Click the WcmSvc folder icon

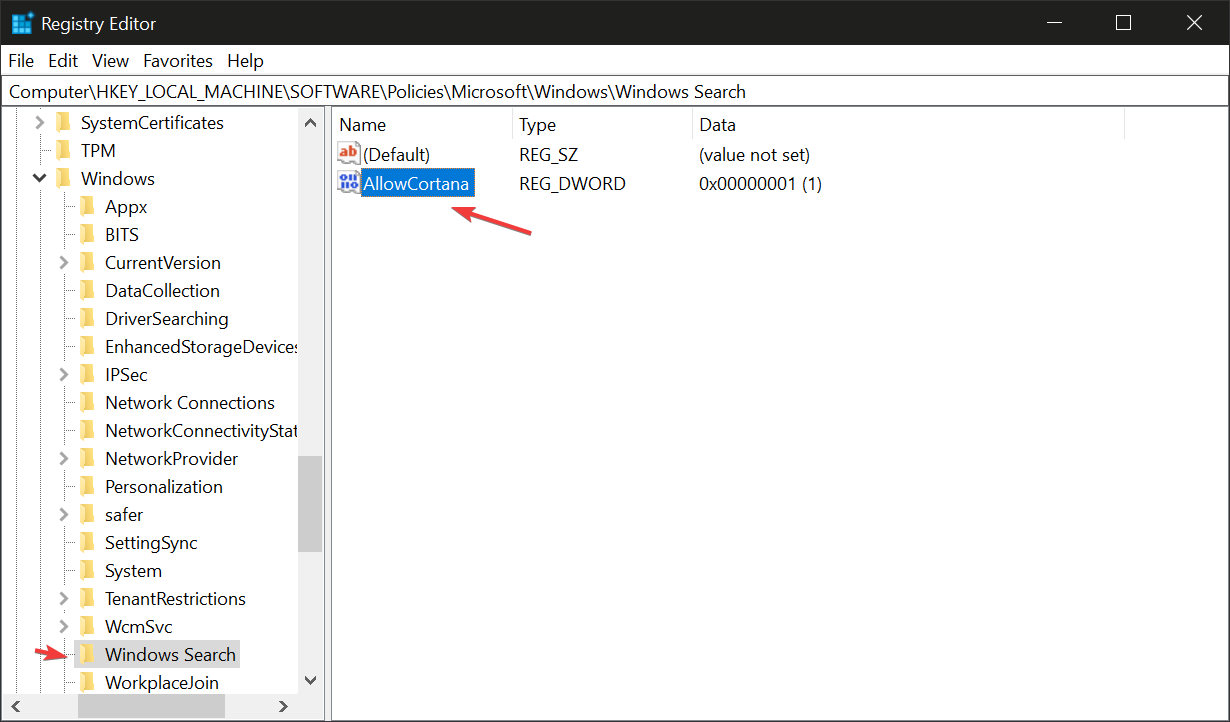click(x=87, y=627)
